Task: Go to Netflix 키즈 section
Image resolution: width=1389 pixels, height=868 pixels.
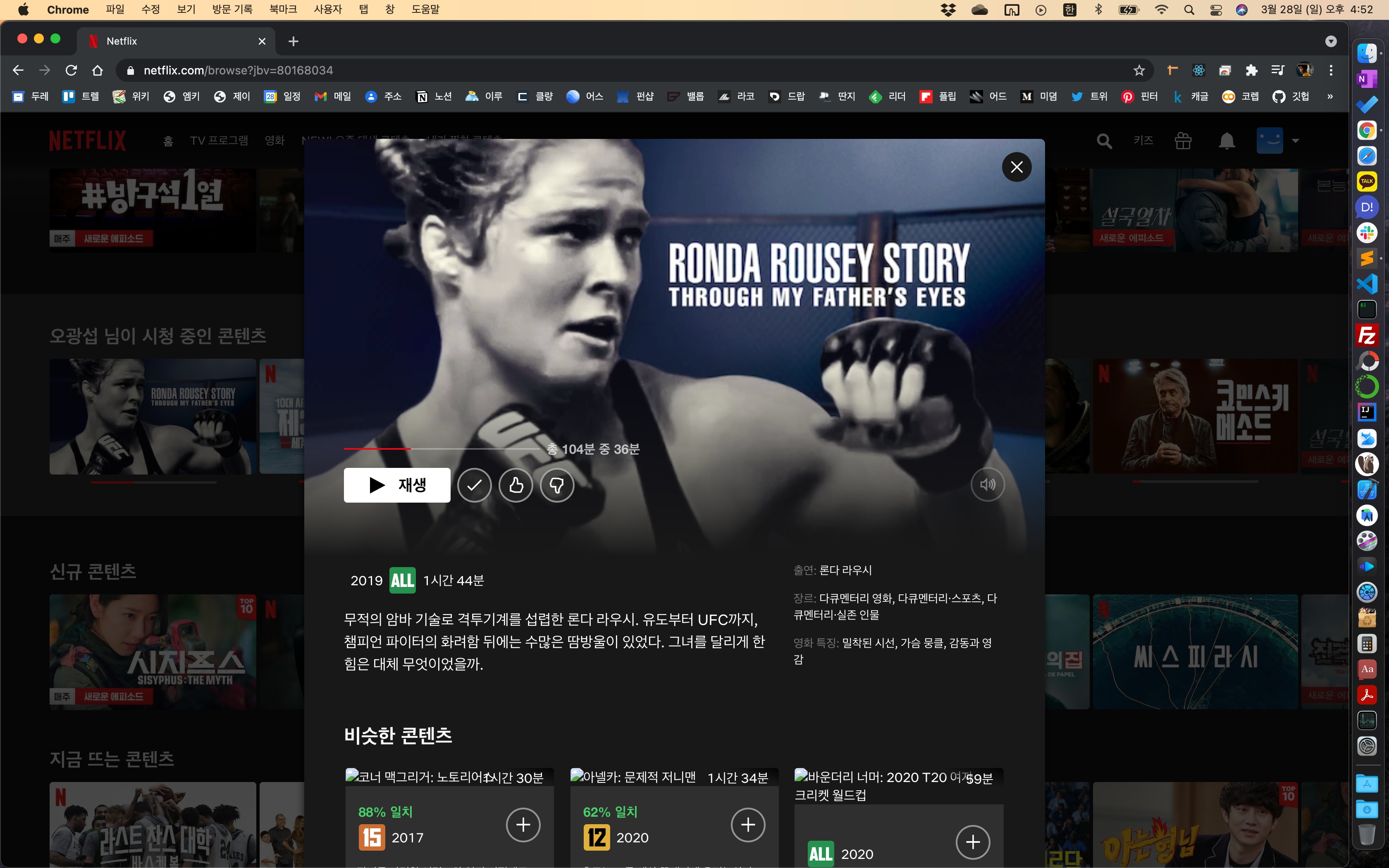Action: (x=1143, y=141)
